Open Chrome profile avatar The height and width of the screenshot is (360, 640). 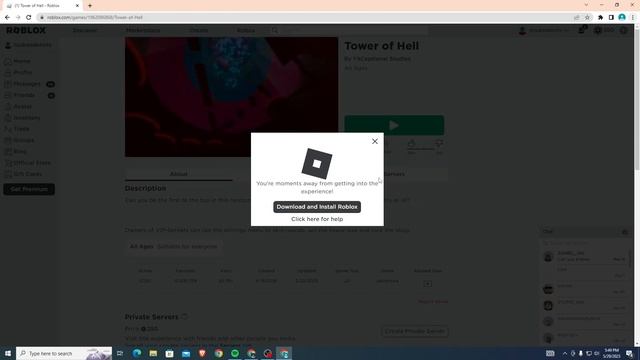click(x=622, y=17)
